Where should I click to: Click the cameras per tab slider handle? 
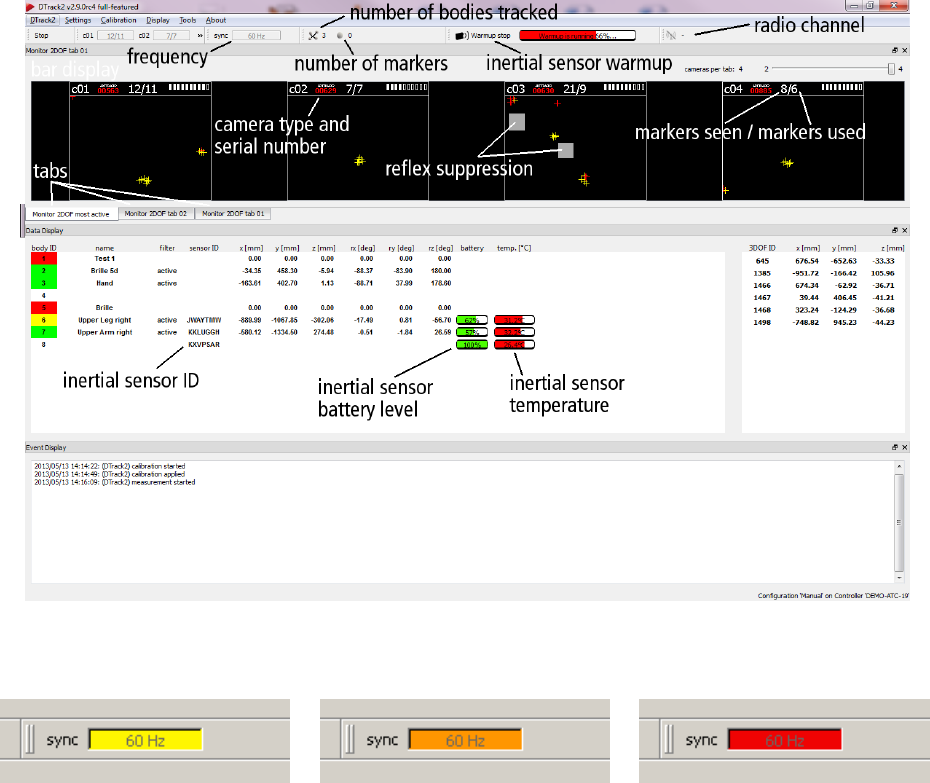pos(891,69)
